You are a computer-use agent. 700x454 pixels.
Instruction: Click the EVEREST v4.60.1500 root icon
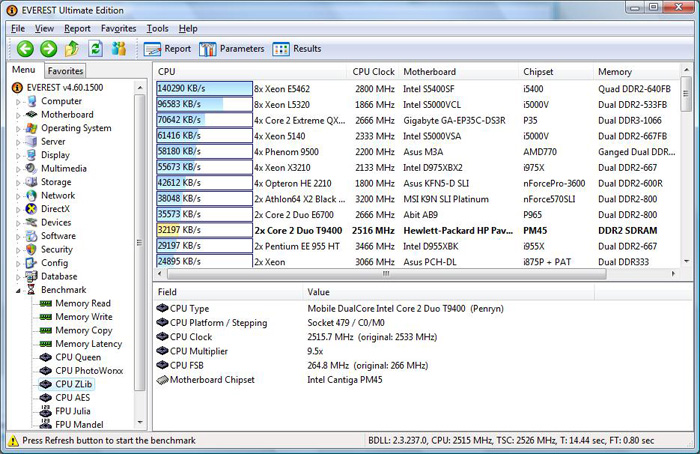coord(17,88)
